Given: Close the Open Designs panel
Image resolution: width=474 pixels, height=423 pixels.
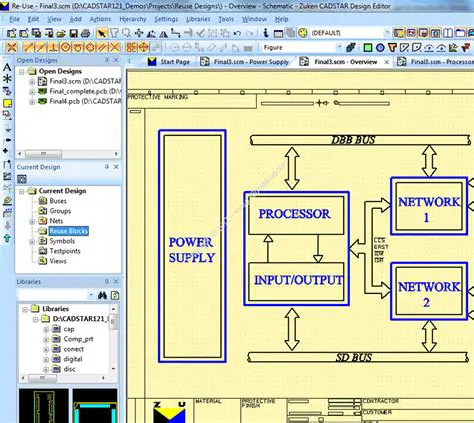Looking at the screenshot, I should (116, 60).
